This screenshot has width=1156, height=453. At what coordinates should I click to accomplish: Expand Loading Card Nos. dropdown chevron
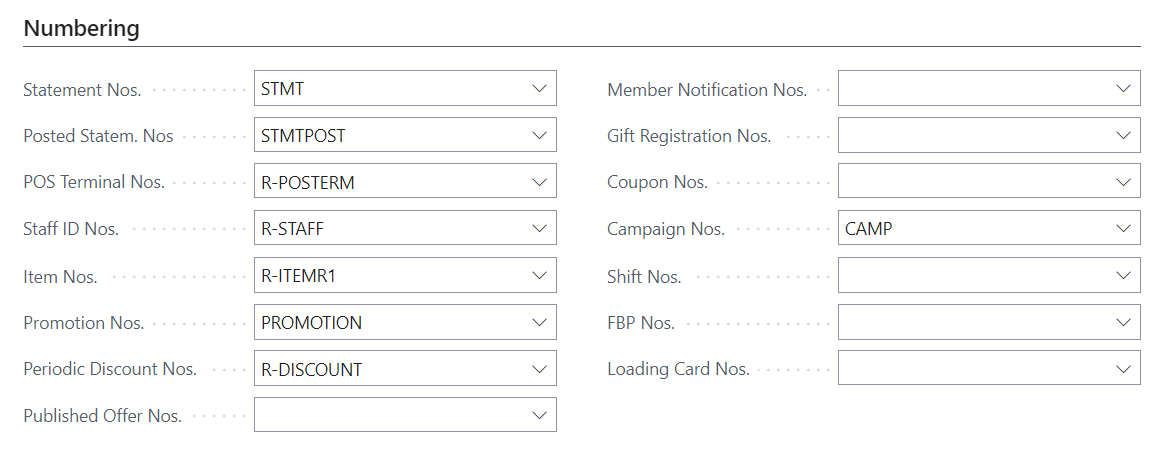pyautogui.click(x=1123, y=369)
